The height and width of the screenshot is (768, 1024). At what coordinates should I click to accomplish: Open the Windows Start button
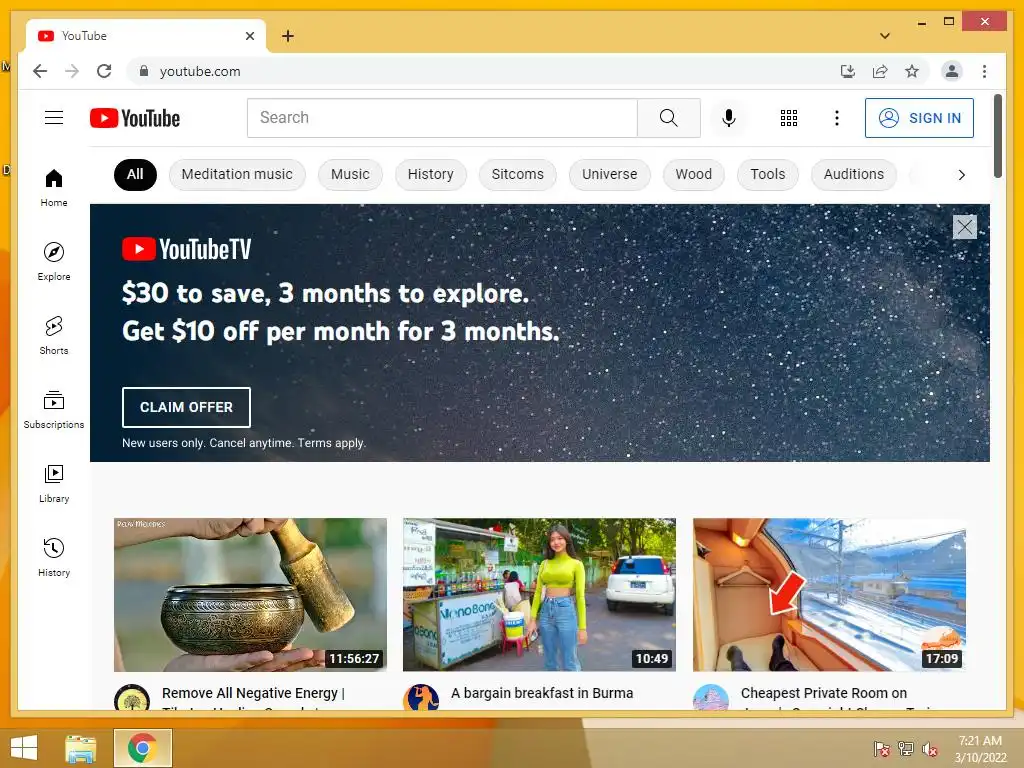(x=24, y=748)
